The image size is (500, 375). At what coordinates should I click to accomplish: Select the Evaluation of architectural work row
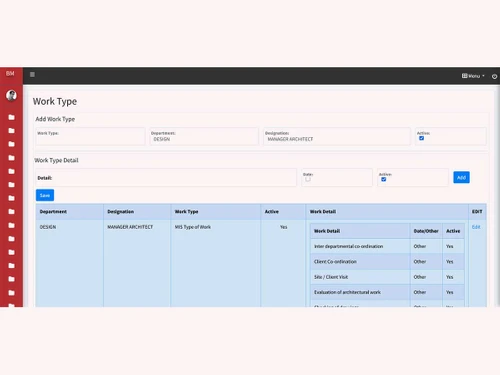pyautogui.click(x=387, y=292)
